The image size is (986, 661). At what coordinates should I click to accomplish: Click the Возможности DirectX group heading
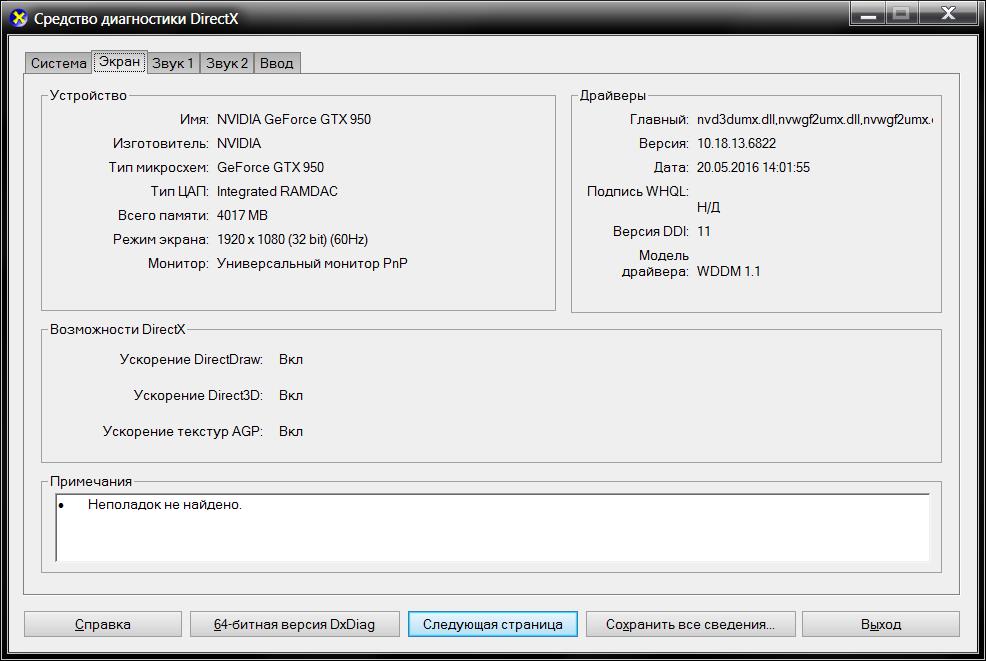(x=118, y=330)
